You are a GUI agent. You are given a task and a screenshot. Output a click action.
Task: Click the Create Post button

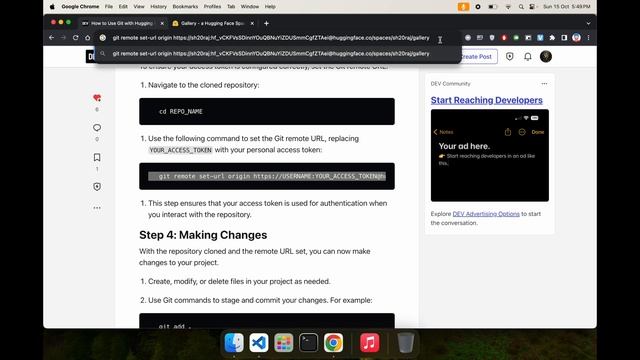(476, 56)
